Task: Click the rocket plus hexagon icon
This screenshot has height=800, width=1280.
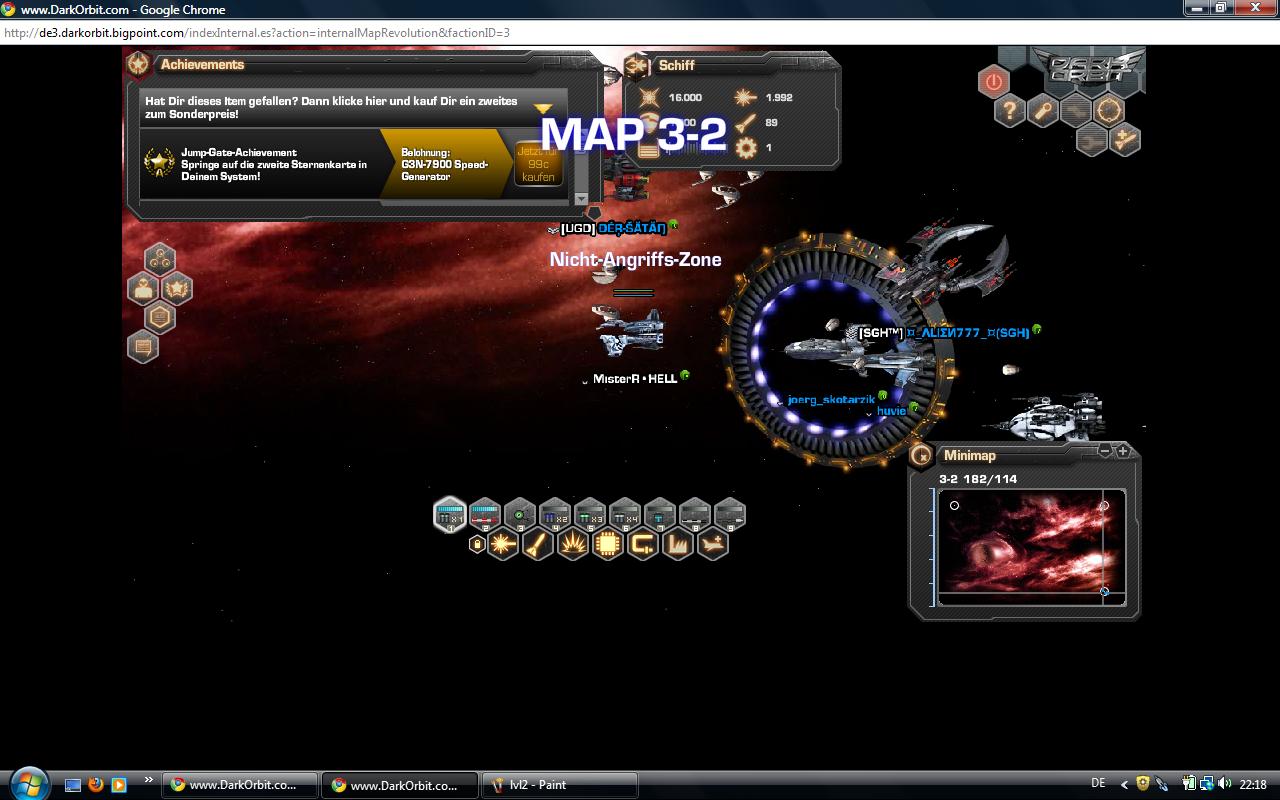Action: 1126,140
